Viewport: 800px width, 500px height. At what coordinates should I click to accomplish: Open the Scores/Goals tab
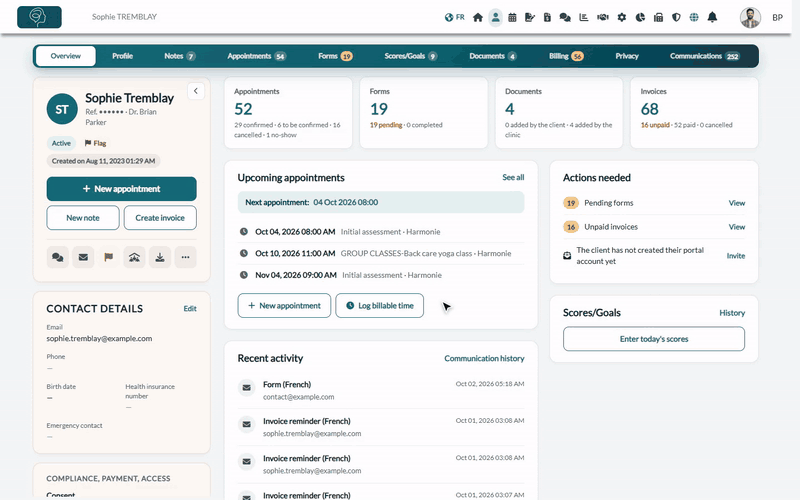click(411, 56)
